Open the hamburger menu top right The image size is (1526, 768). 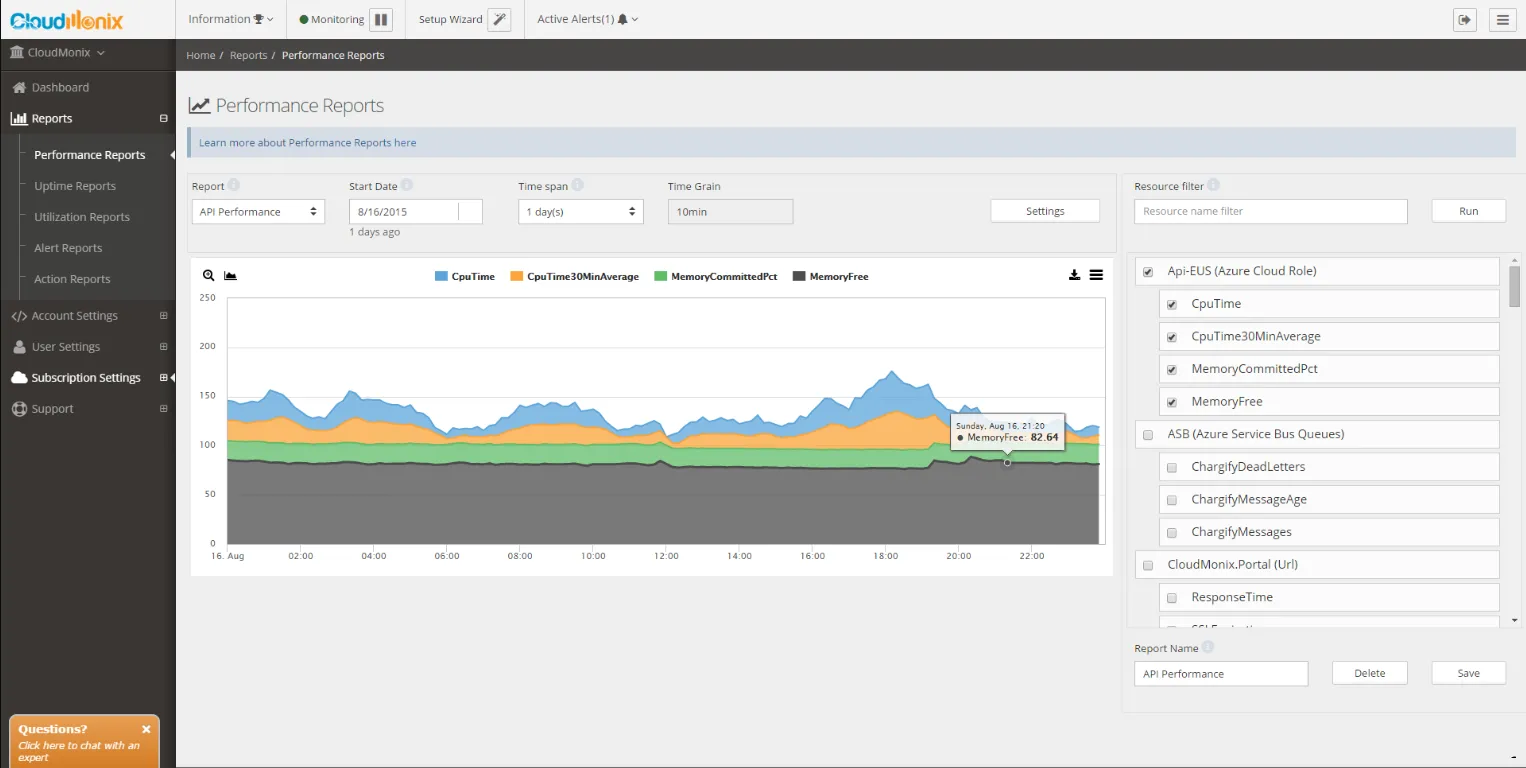coord(1503,19)
